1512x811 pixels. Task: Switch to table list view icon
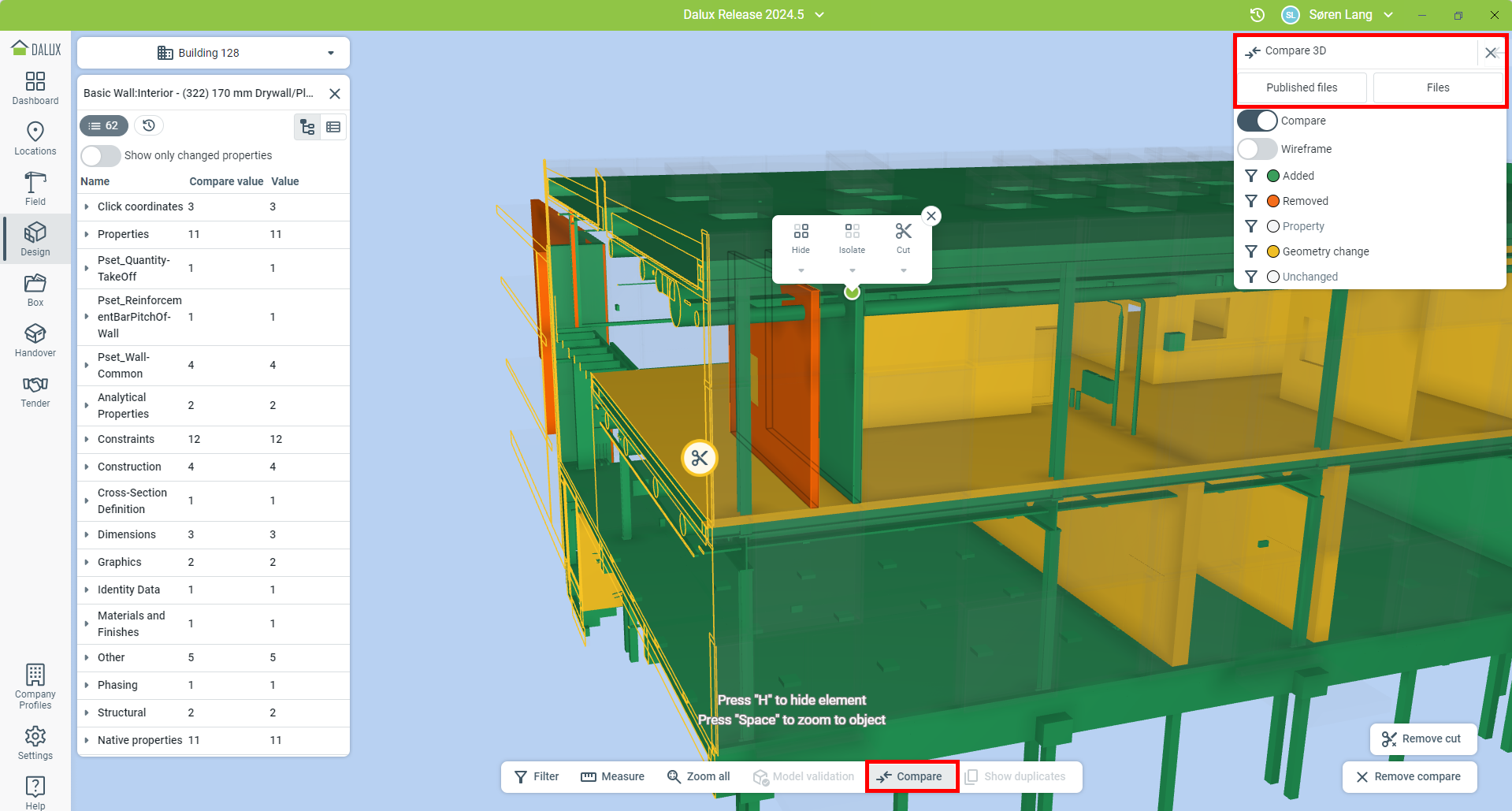point(333,127)
